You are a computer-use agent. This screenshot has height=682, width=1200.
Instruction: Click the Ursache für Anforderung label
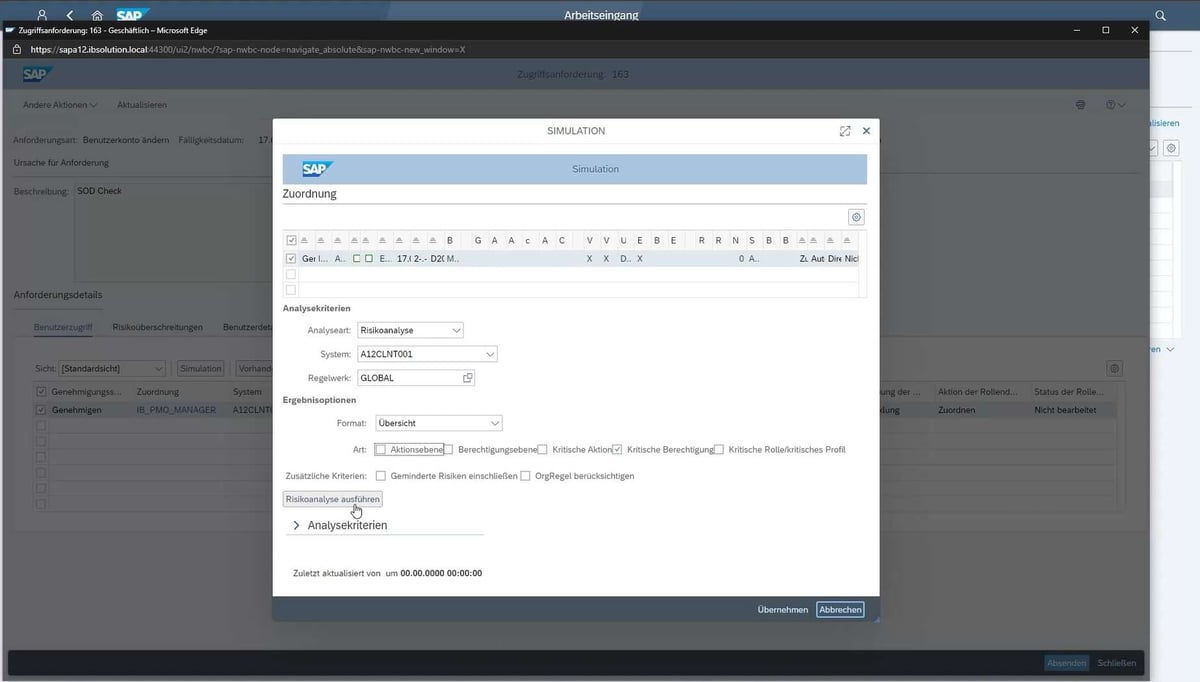61,162
